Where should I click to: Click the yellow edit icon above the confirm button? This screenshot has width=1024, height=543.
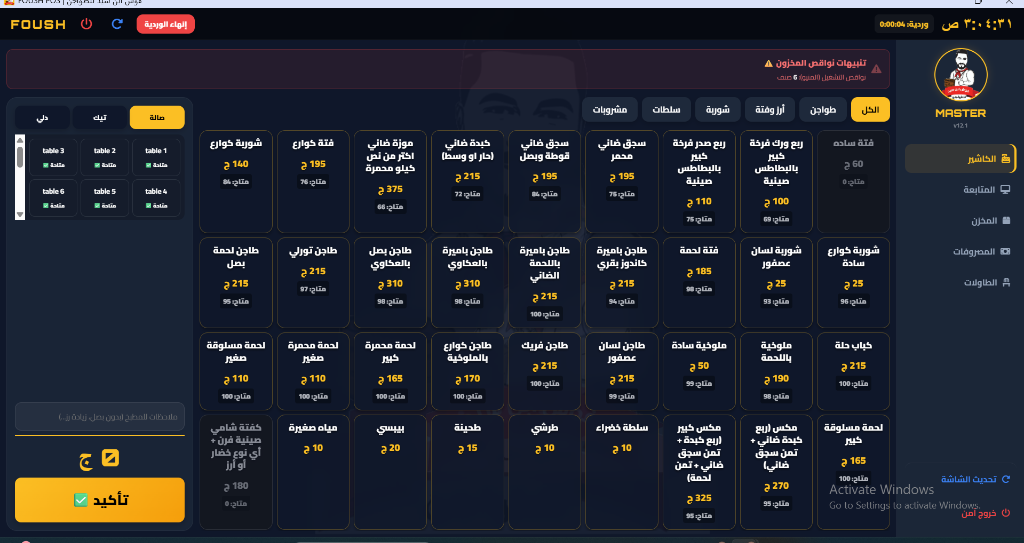pyautogui.click(x=110, y=459)
